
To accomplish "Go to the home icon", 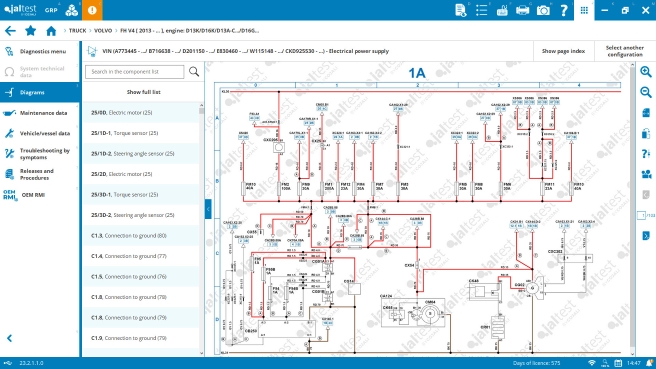I will tap(51, 31).
